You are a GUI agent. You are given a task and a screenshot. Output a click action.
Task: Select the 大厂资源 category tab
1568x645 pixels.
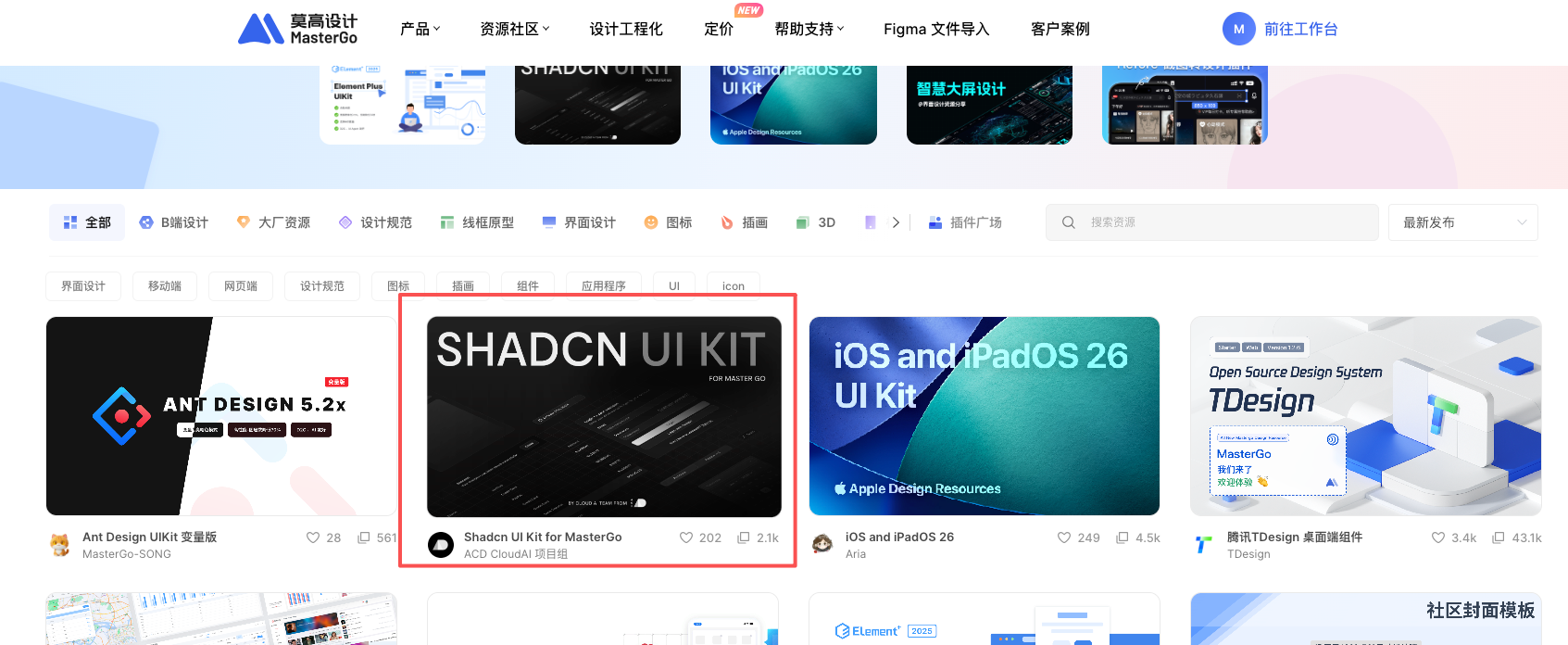[x=273, y=222]
